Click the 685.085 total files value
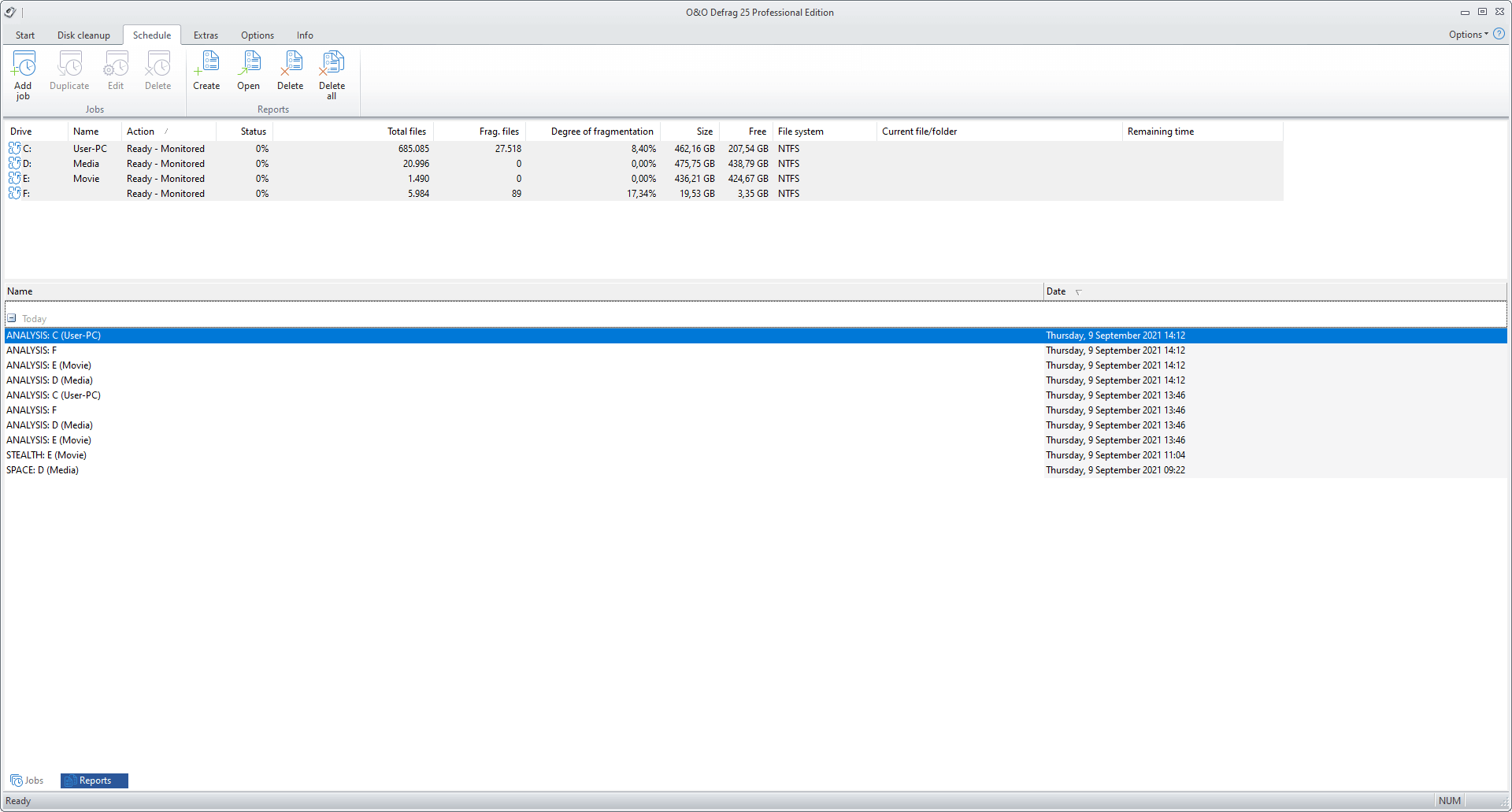1512x812 pixels. click(413, 149)
